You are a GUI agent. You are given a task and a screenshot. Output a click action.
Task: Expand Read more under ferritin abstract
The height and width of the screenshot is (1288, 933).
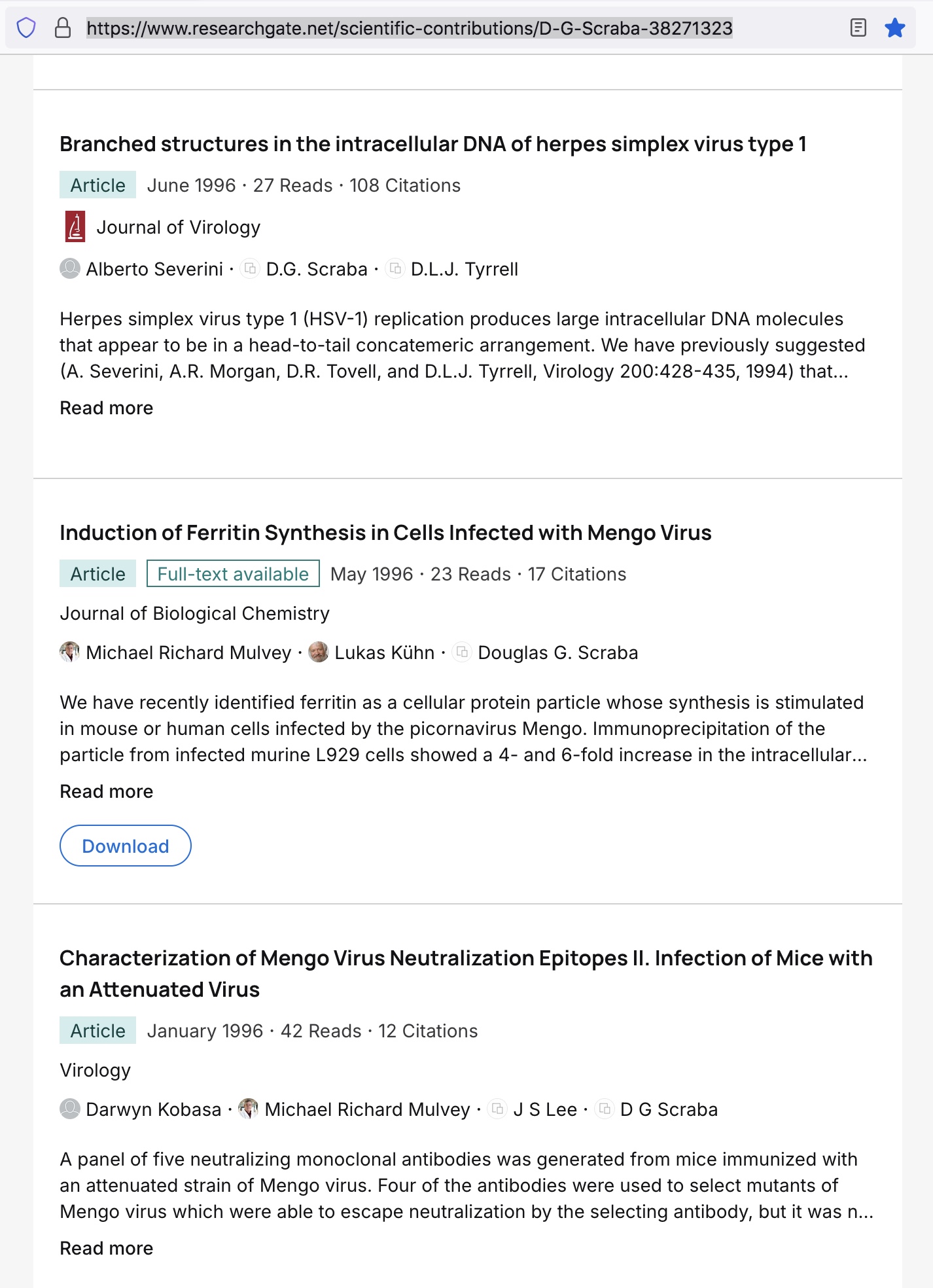click(107, 791)
